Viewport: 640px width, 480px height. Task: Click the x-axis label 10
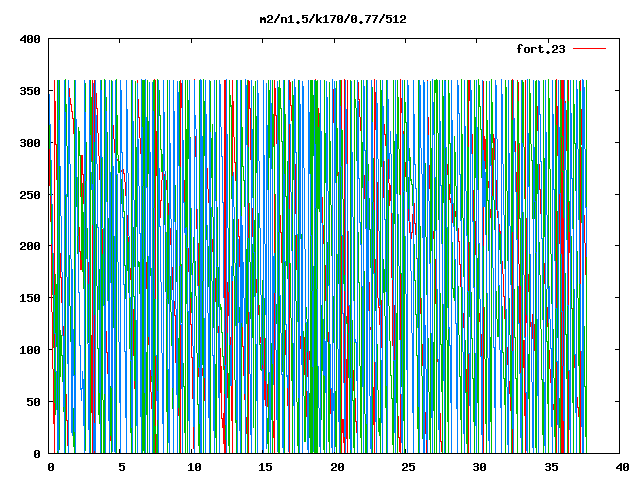[x=194, y=467]
